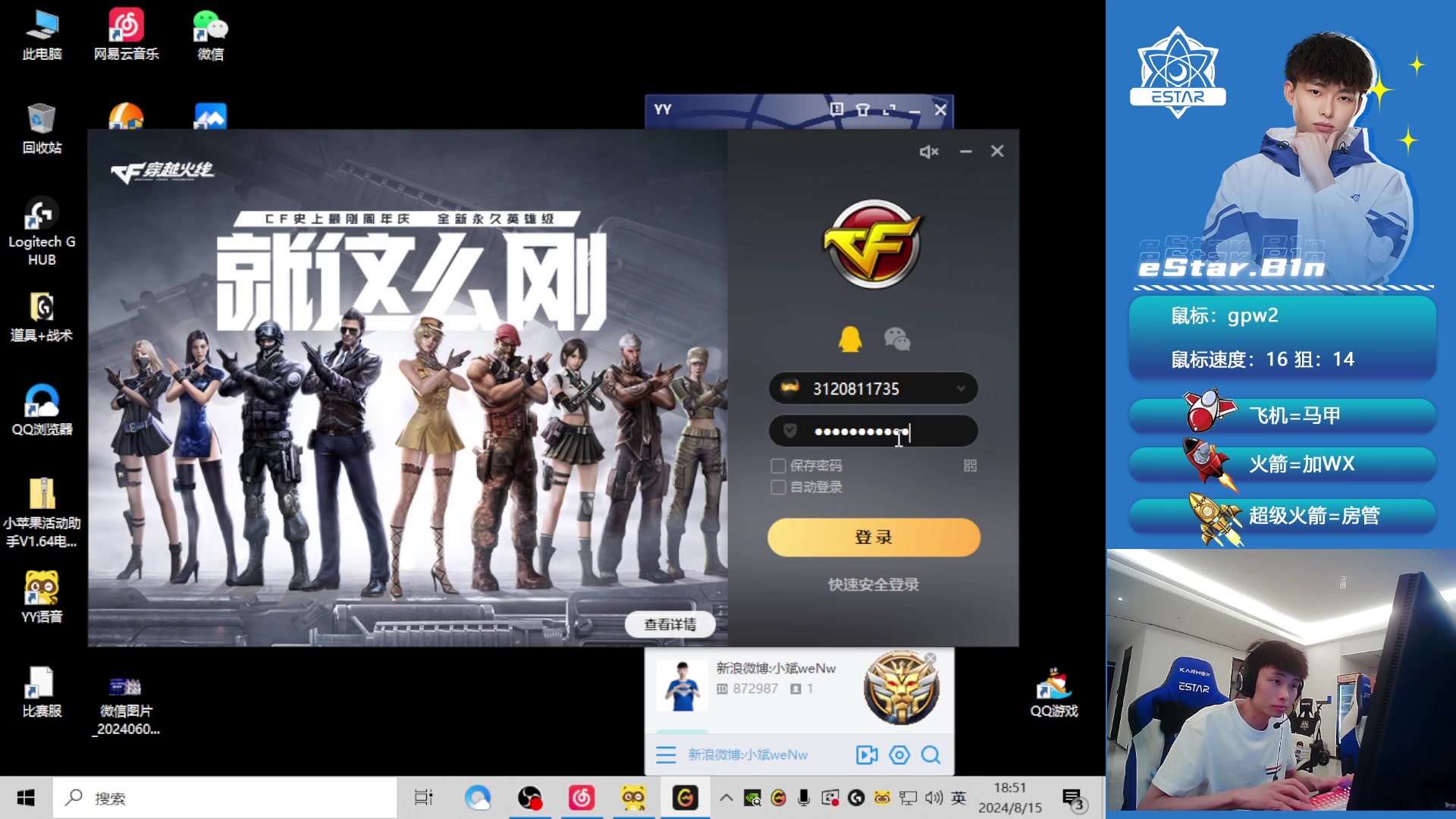Open 微信 desktop shortcut
Image resolution: width=1456 pixels, height=819 pixels.
[x=211, y=35]
